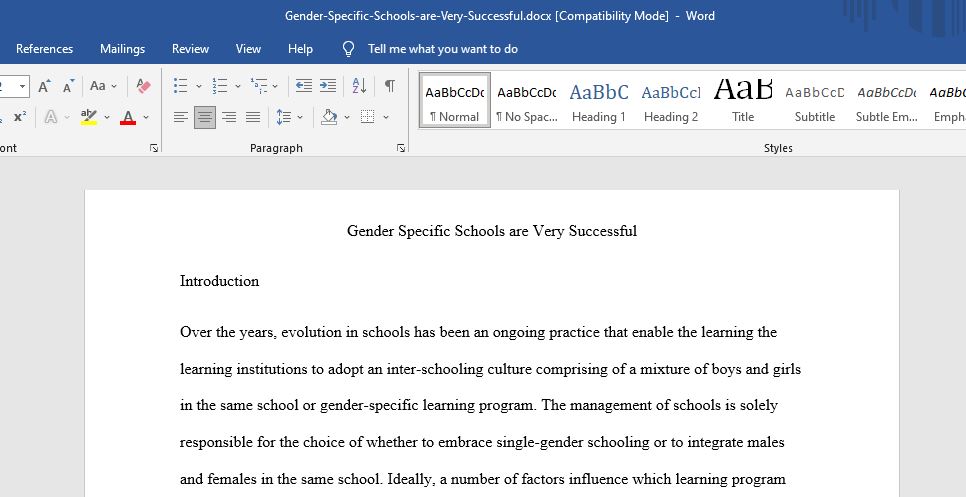Screen dimensions: 966x497
Task: Click the Sort A-Z icon
Action: tap(359, 86)
